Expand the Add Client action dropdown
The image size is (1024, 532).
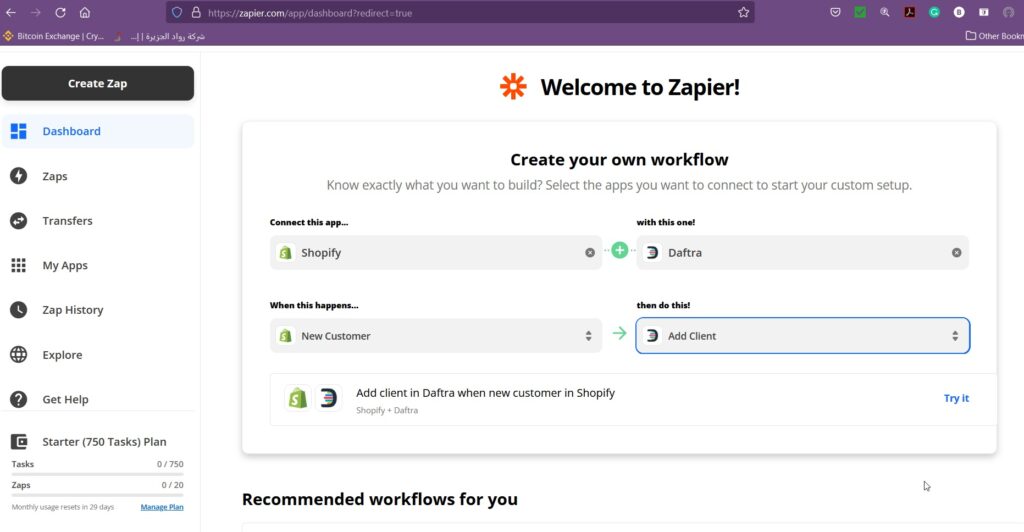955,336
